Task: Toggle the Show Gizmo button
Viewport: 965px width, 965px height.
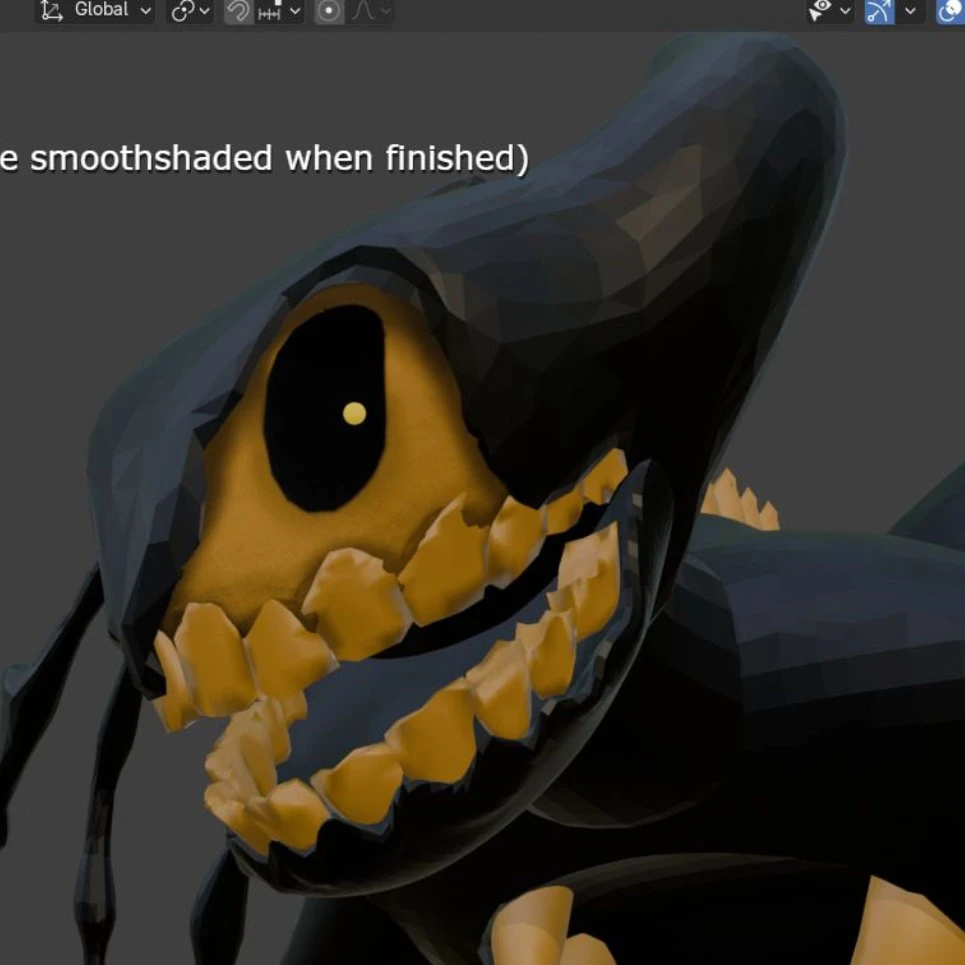Action: click(879, 10)
